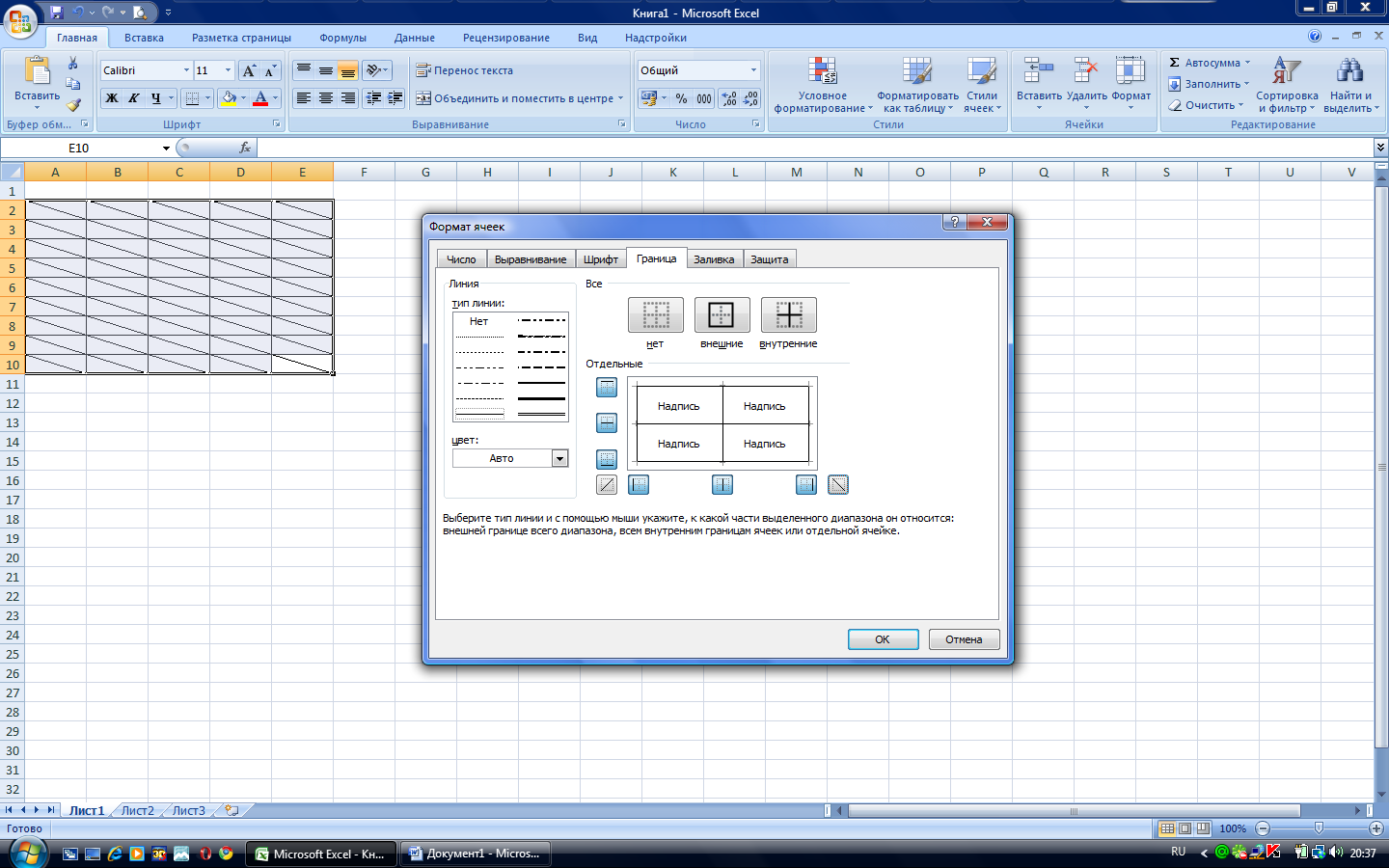The height and width of the screenshot is (868, 1389).
Task: Click the Save diskette icon in quick access toolbar
Action: [56, 13]
